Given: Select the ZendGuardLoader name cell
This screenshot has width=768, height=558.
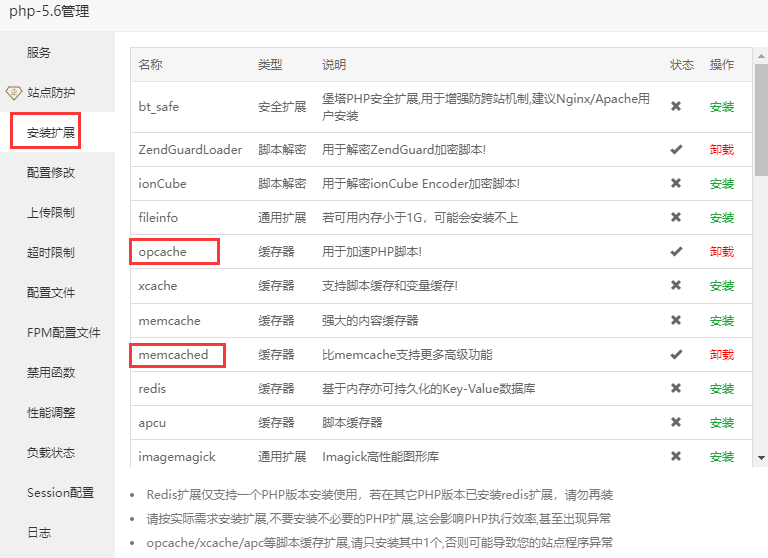Looking at the screenshot, I should point(190,149).
